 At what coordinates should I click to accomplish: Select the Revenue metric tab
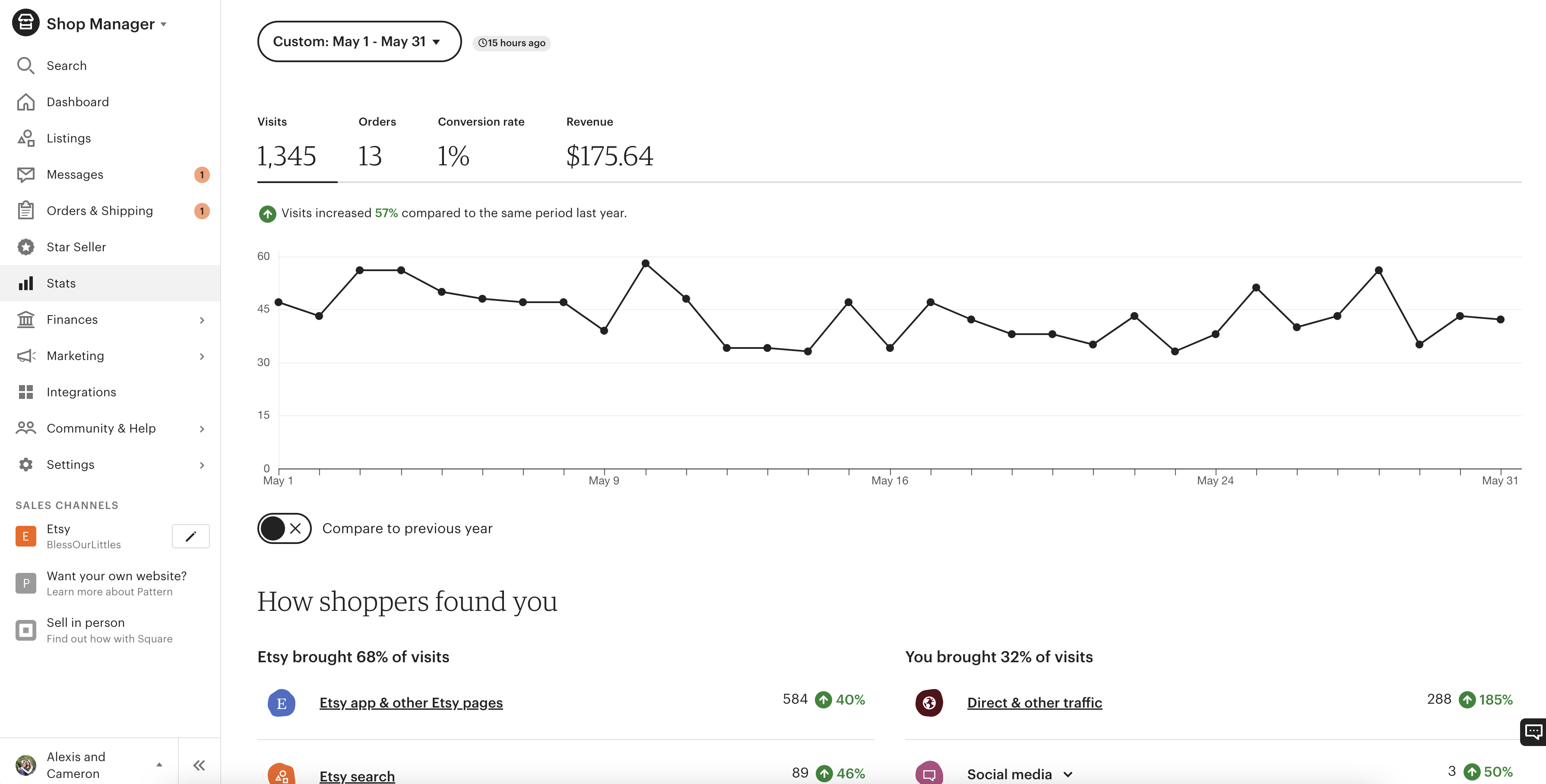tap(609, 144)
